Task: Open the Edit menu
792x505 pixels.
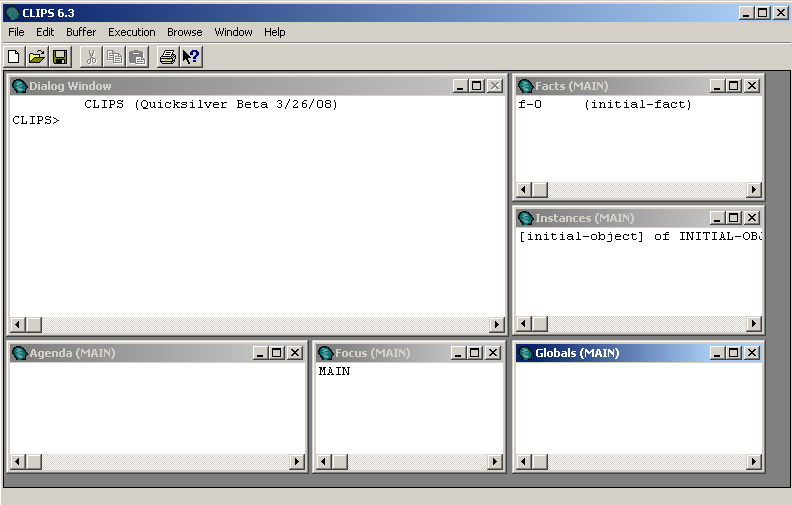Action: click(x=45, y=32)
